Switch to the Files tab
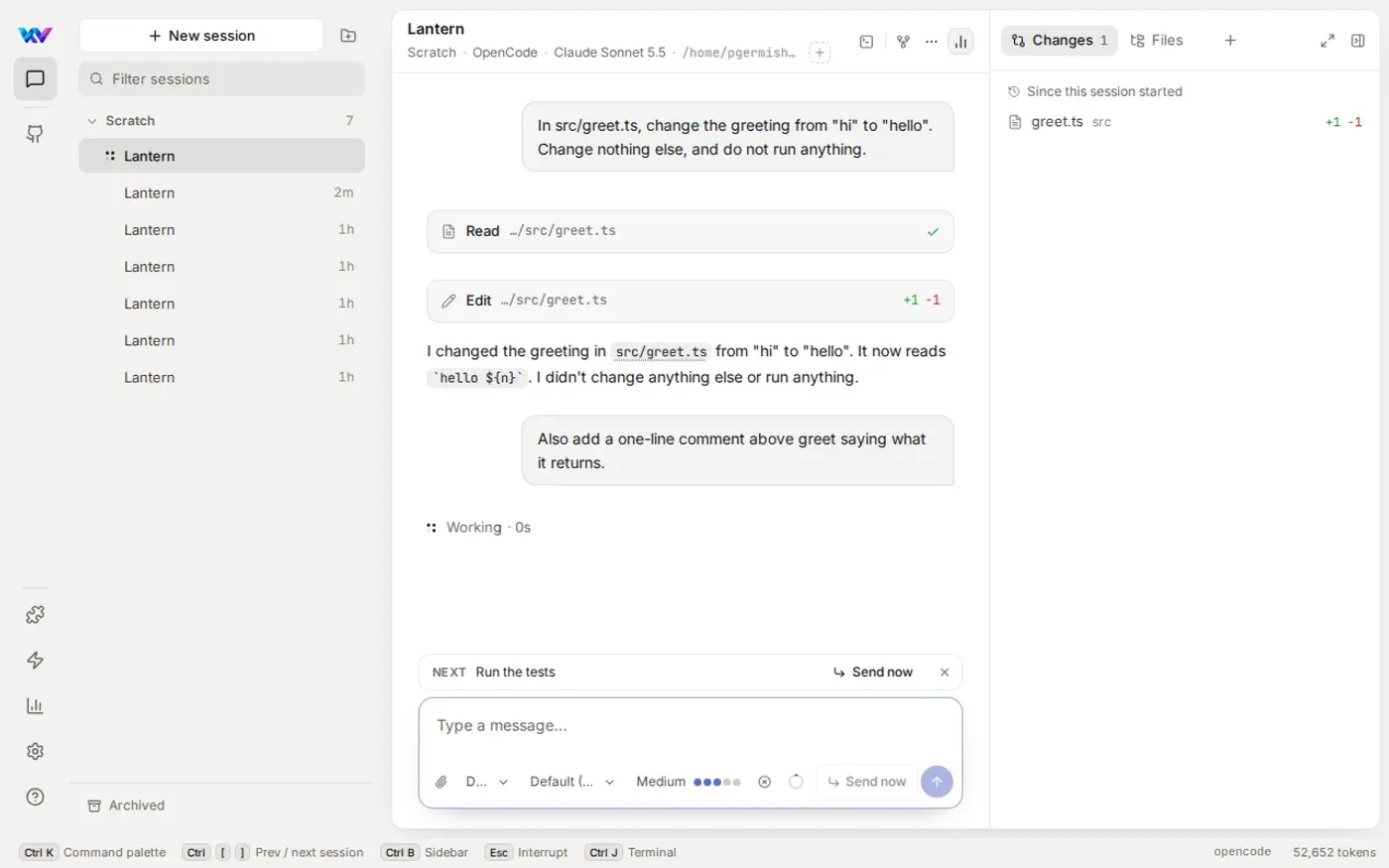 [1157, 41]
